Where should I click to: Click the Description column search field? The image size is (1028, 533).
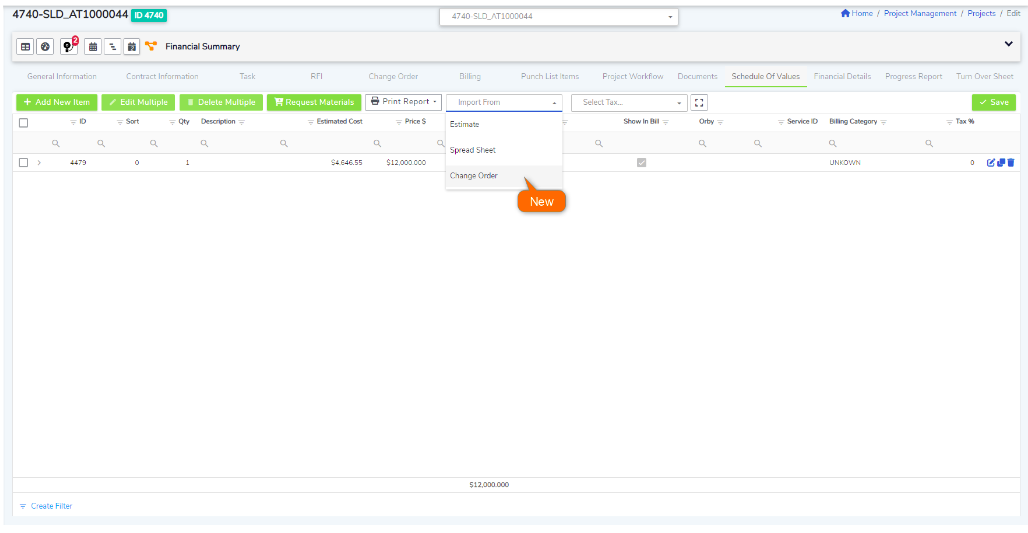click(x=236, y=143)
